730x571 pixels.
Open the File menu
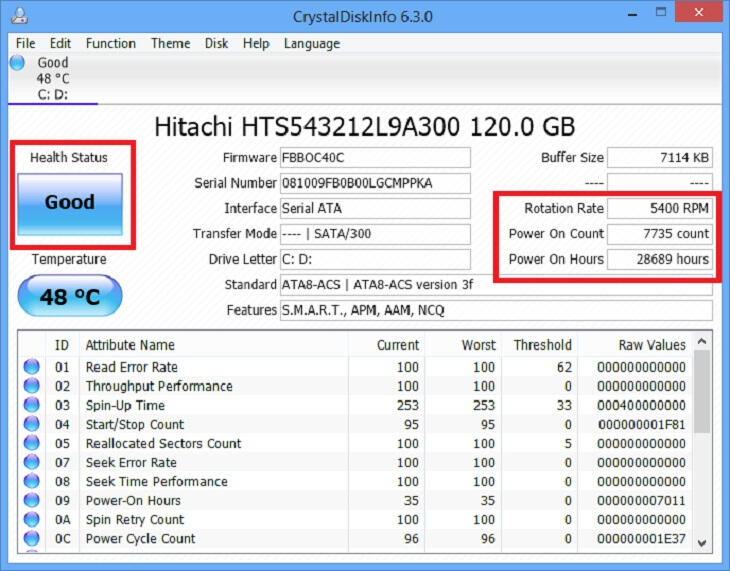click(x=25, y=43)
